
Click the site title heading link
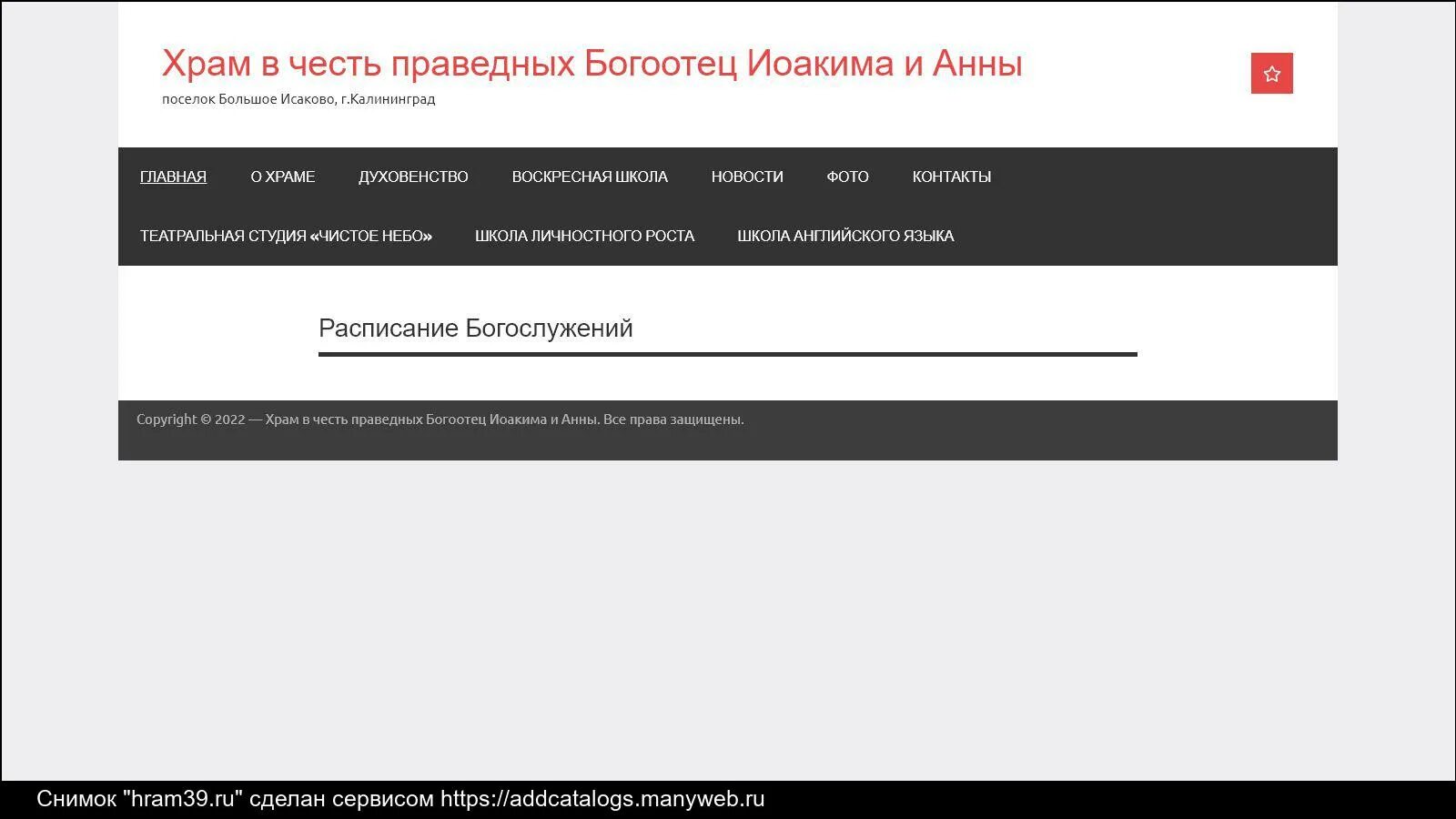[592, 63]
